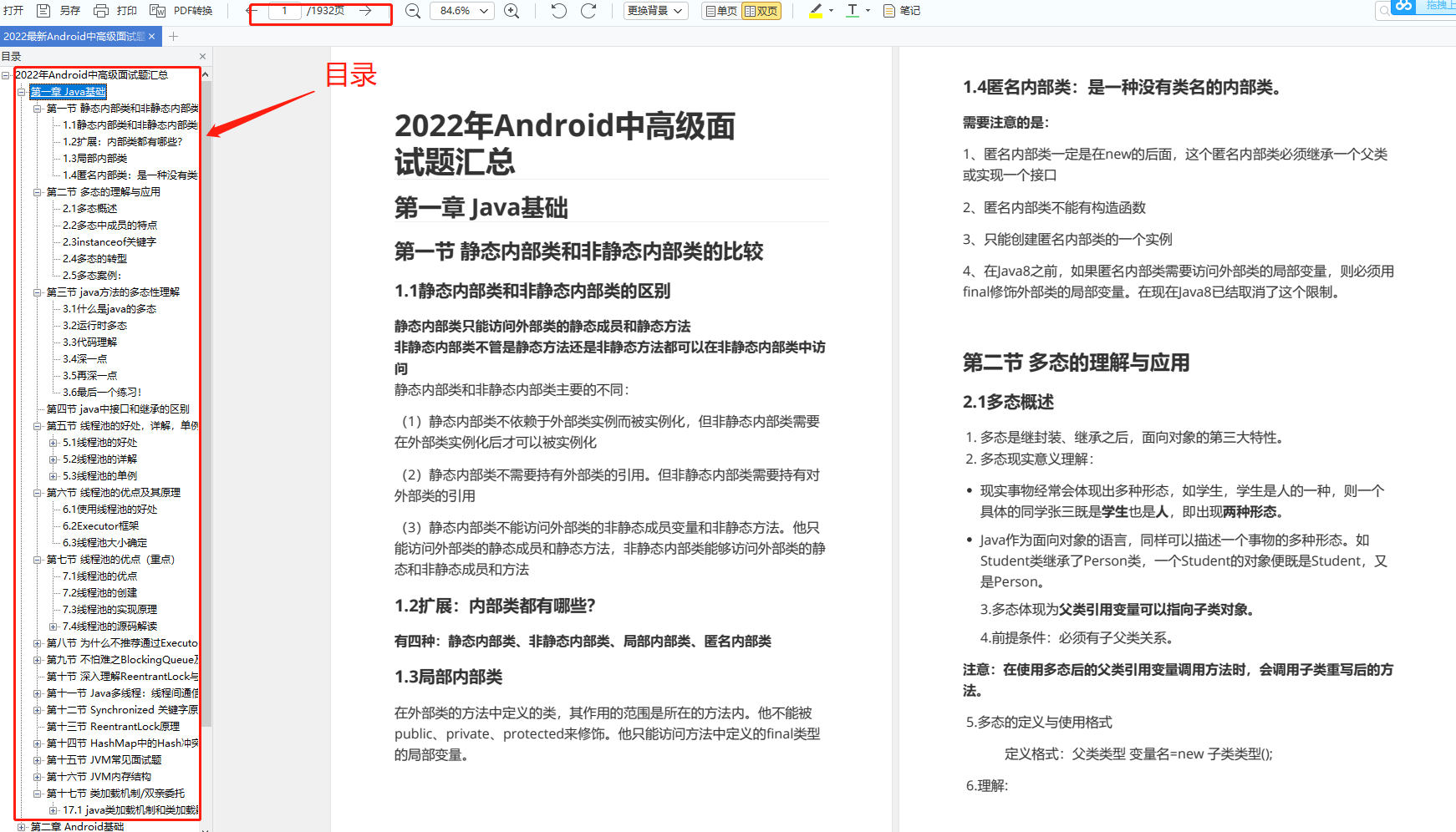Open 3.2运行时多态 outline entry

[95, 326]
